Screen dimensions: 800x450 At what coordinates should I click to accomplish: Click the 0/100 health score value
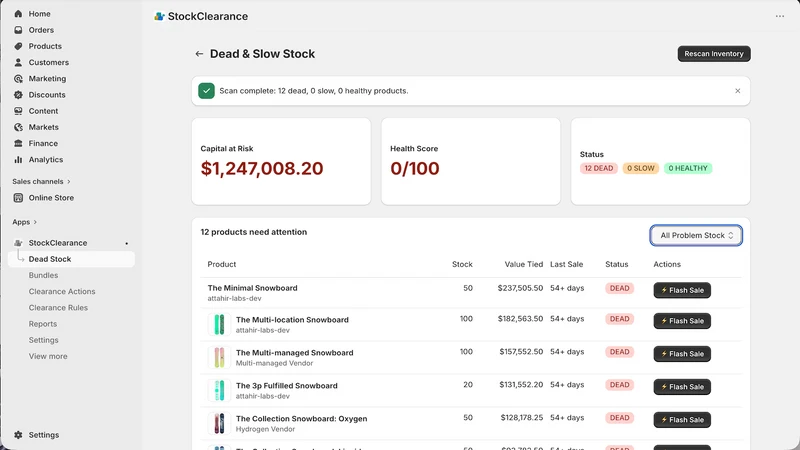pyautogui.click(x=414, y=168)
